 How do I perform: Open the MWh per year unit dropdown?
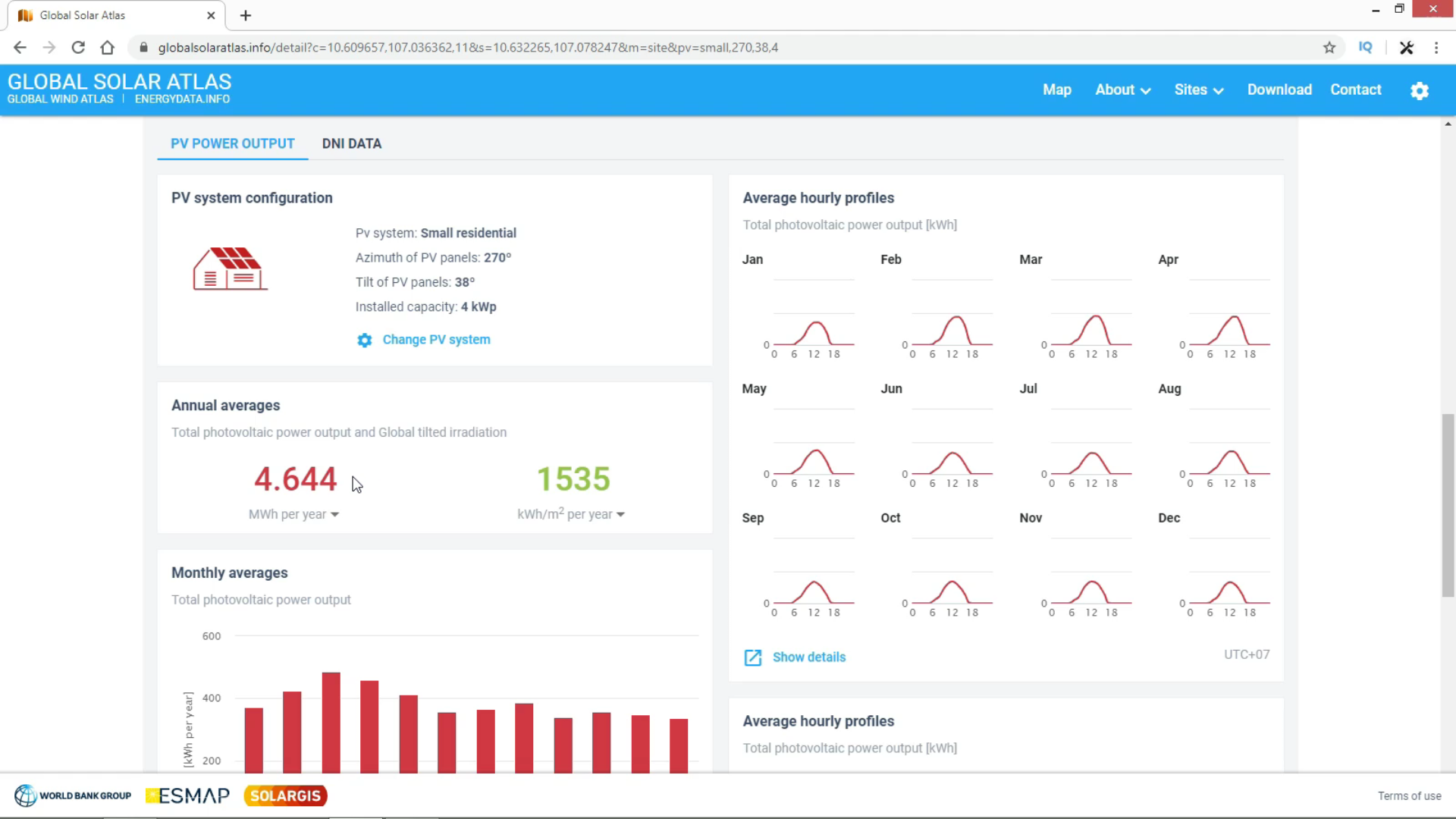[x=293, y=515]
